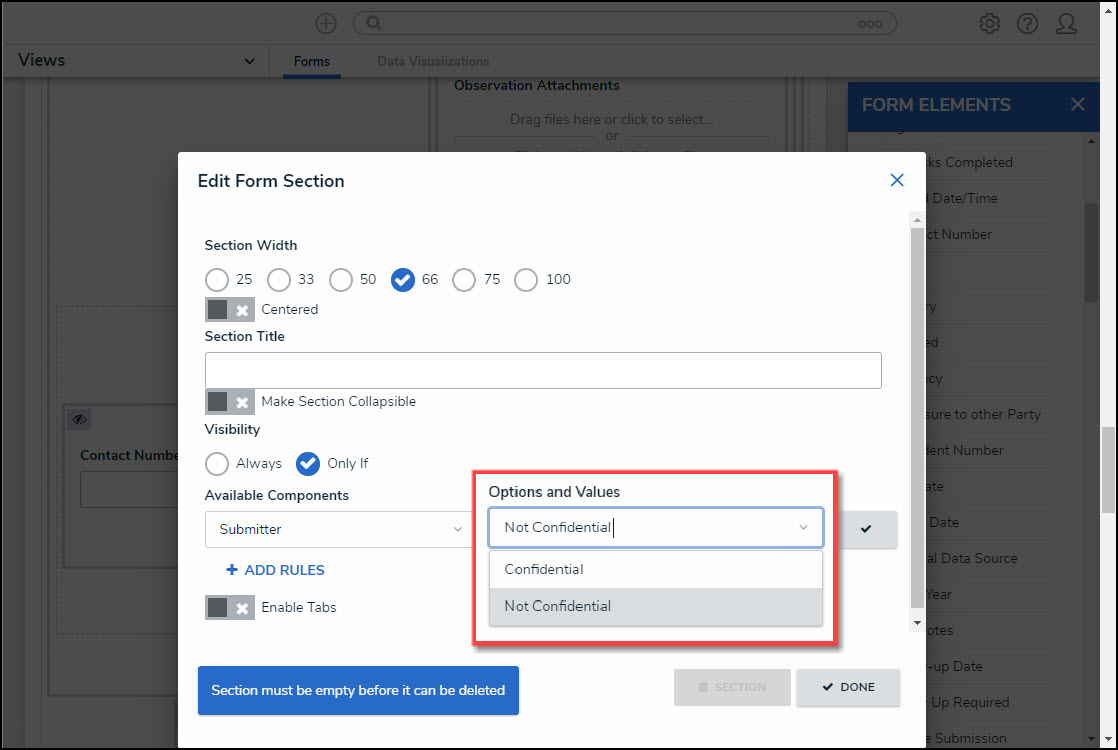
Task: Click dialog scrollbar down arrow
Action: [x=918, y=623]
